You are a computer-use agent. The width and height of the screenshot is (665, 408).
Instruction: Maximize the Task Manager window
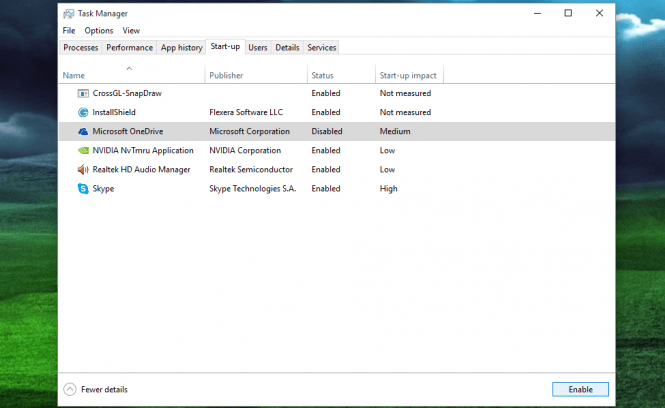coord(568,13)
